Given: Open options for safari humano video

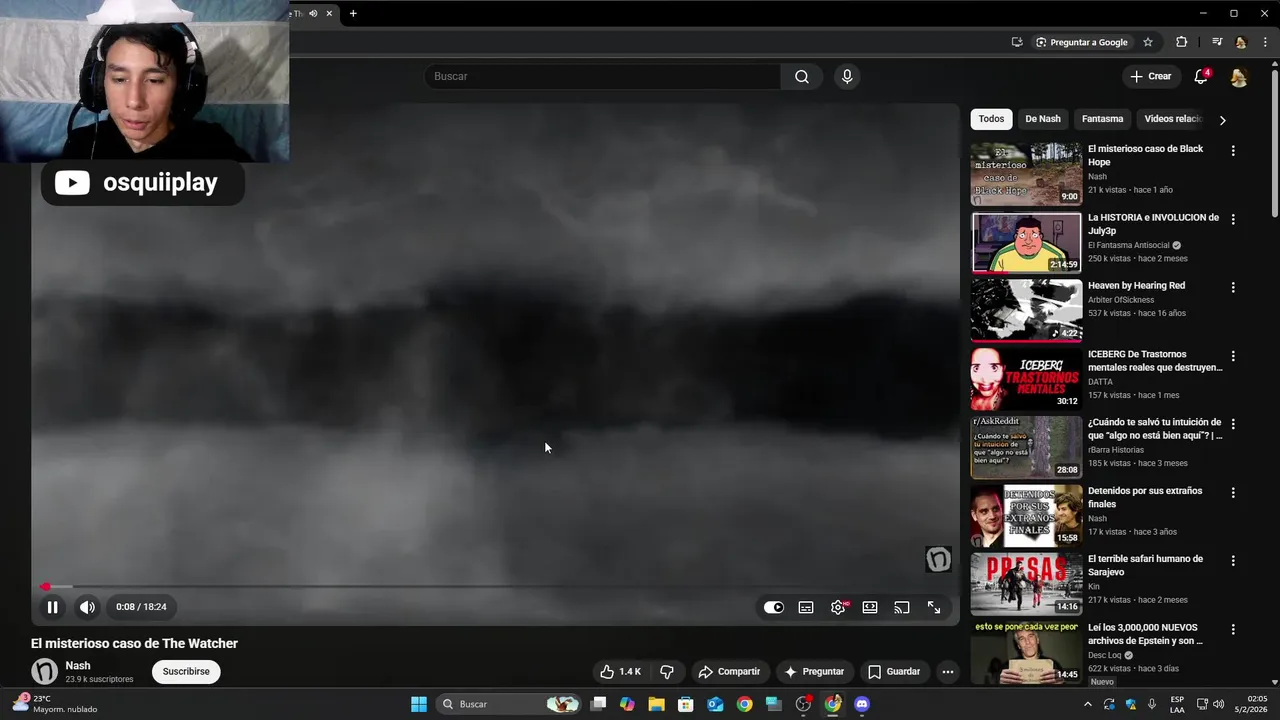Looking at the screenshot, I should pyautogui.click(x=1233, y=561).
